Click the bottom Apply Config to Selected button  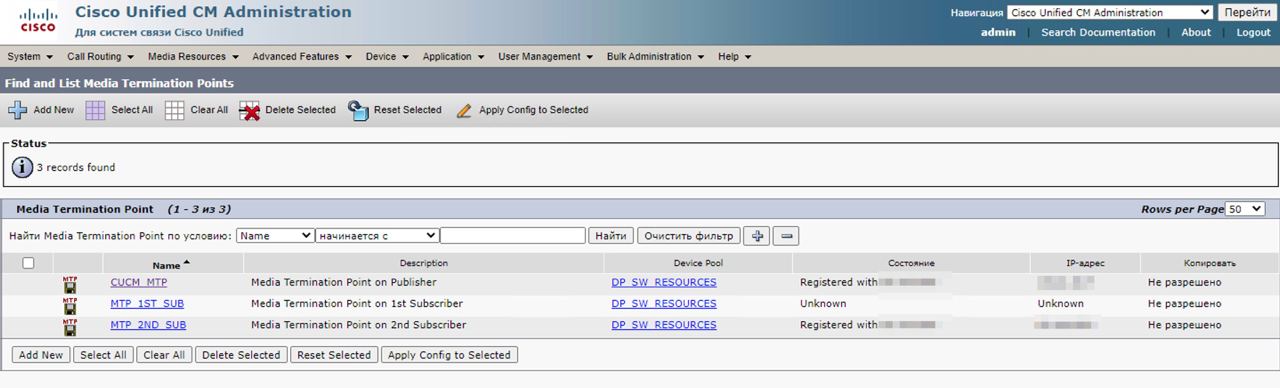[x=449, y=355]
